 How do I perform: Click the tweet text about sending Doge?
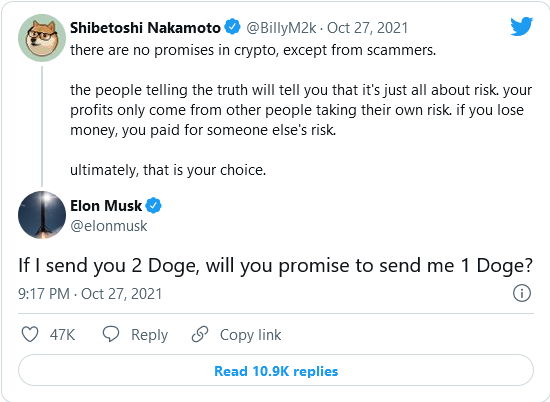click(x=276, y=266)
